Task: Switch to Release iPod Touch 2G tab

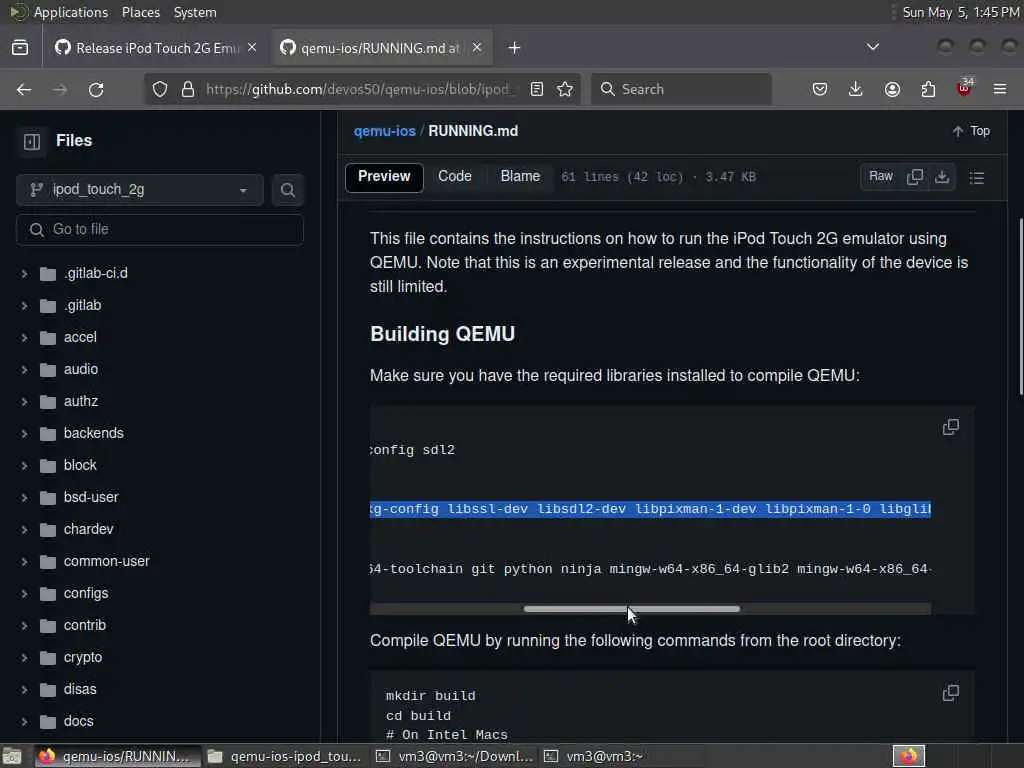Action: pos(154,48)
